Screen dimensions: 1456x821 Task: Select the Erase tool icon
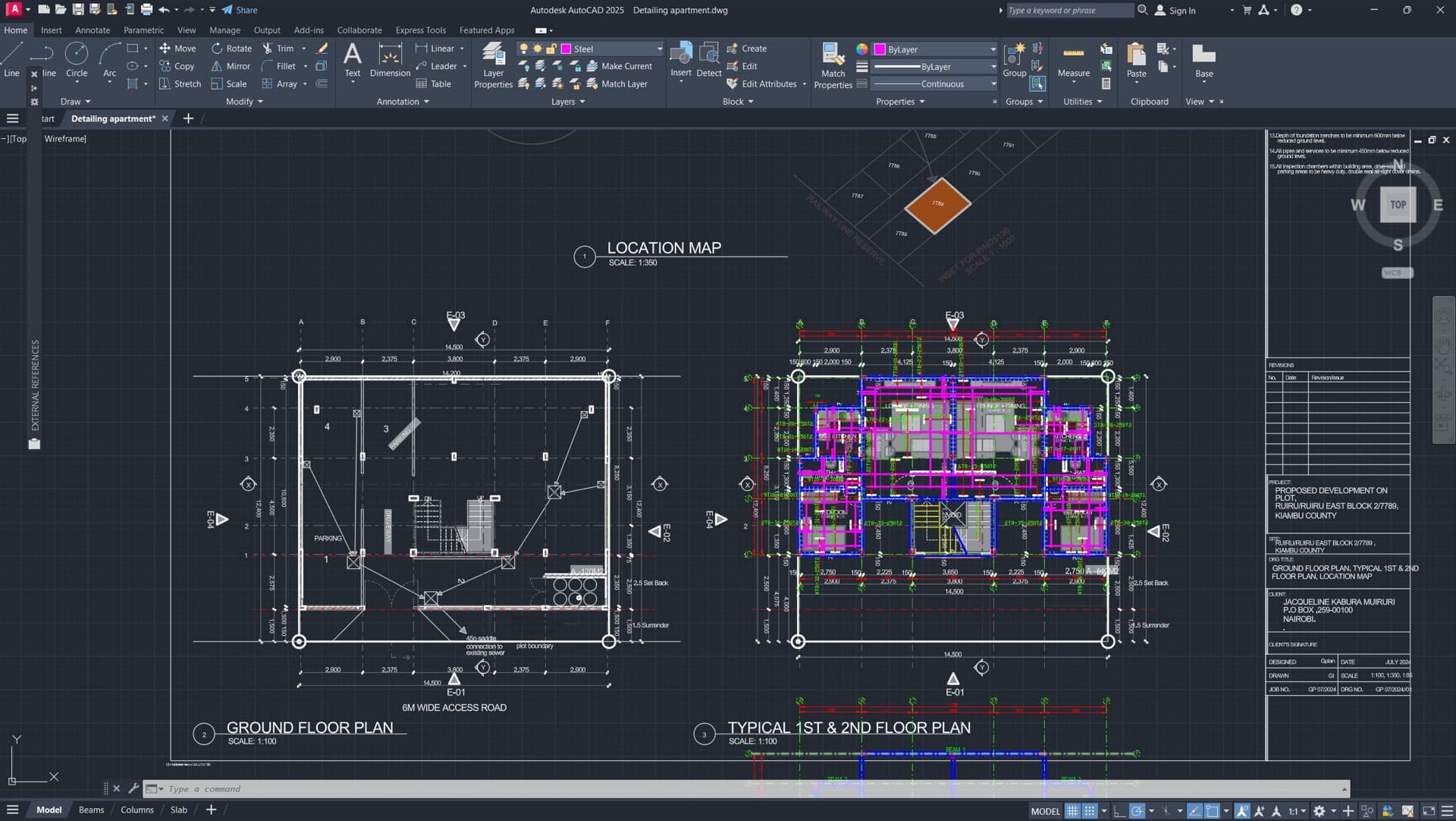[322, 48]
